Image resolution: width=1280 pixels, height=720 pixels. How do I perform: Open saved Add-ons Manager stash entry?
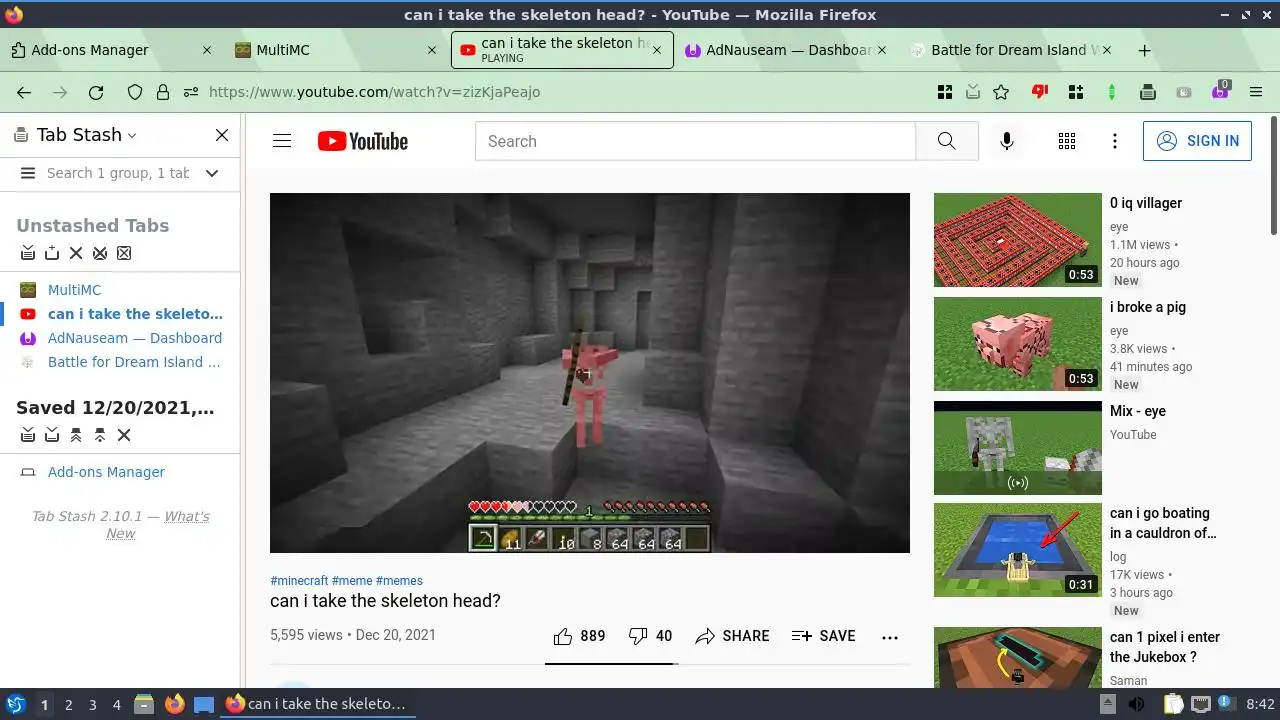(106, 472)
